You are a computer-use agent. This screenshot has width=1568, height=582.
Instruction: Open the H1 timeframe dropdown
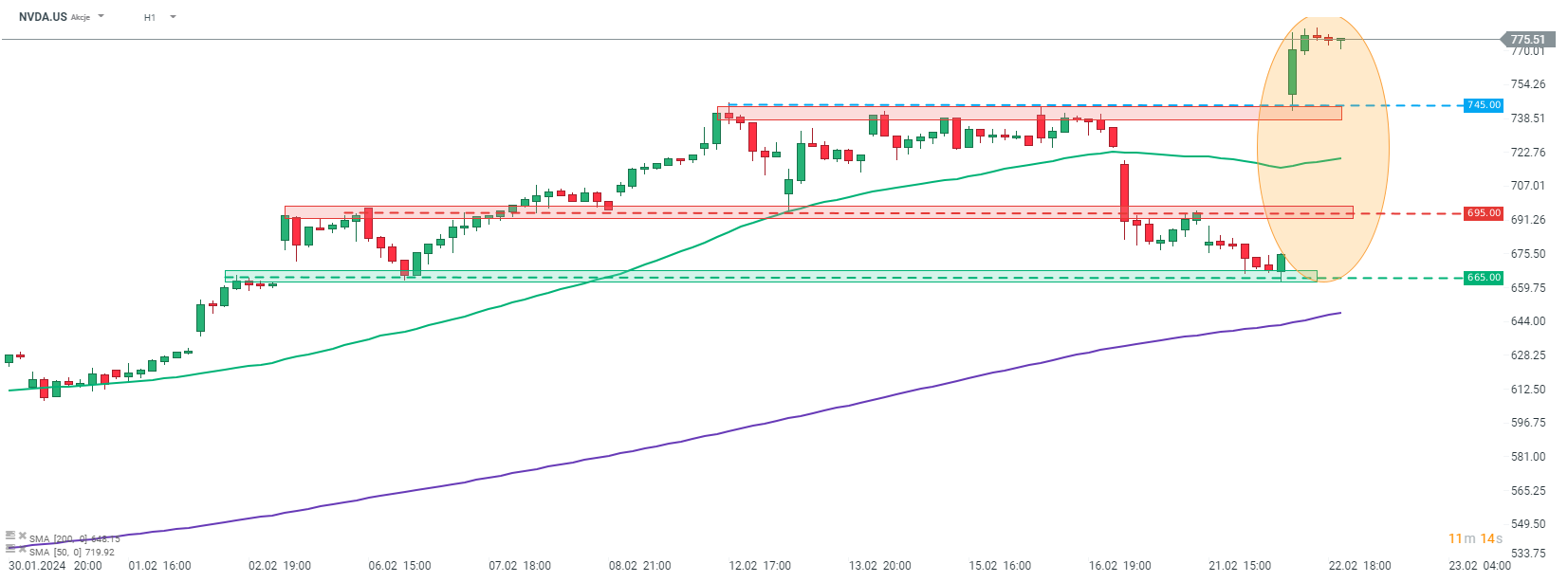point(173,16)
